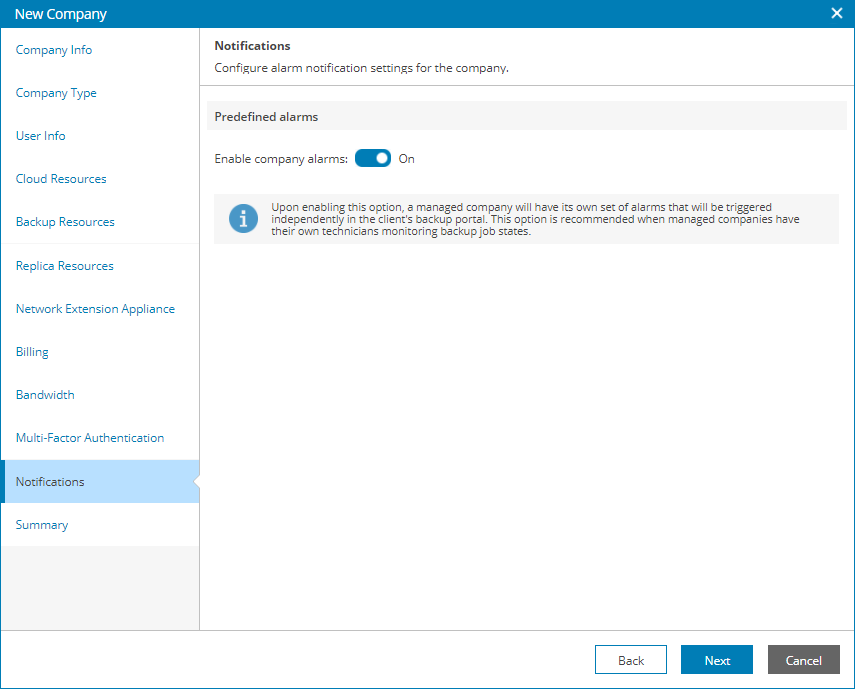Screen dimensions: 855x689
Task: Cancel the New Company wizard
Action: 804,660
